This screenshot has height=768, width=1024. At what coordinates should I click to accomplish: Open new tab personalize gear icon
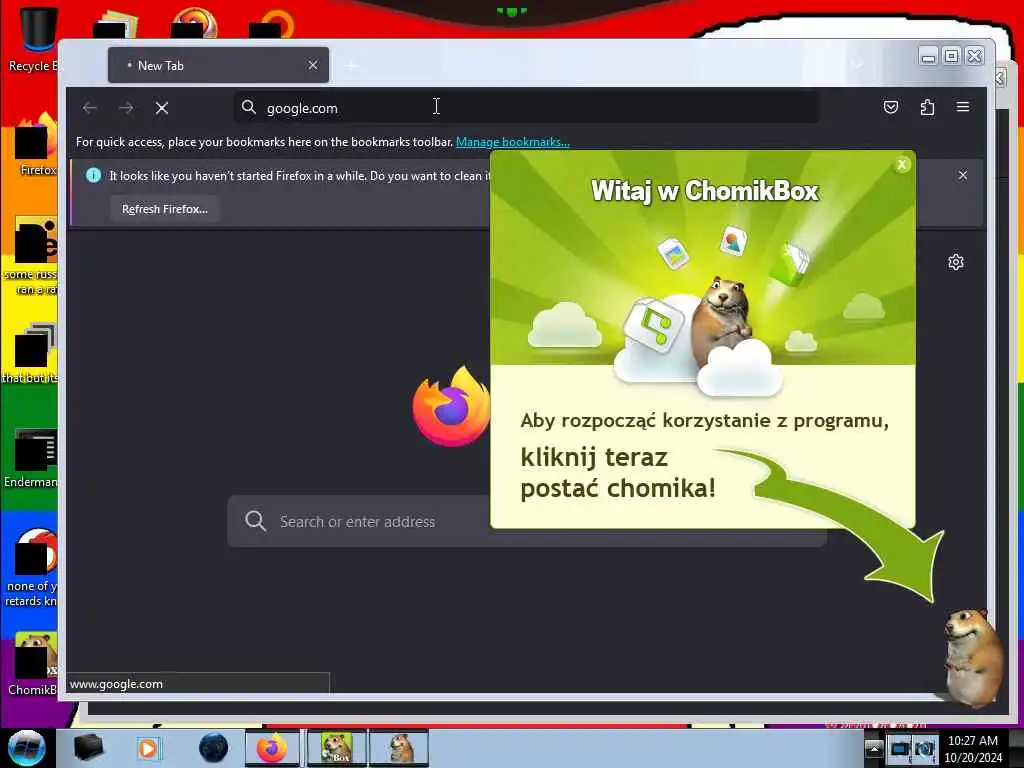[955, 262]
